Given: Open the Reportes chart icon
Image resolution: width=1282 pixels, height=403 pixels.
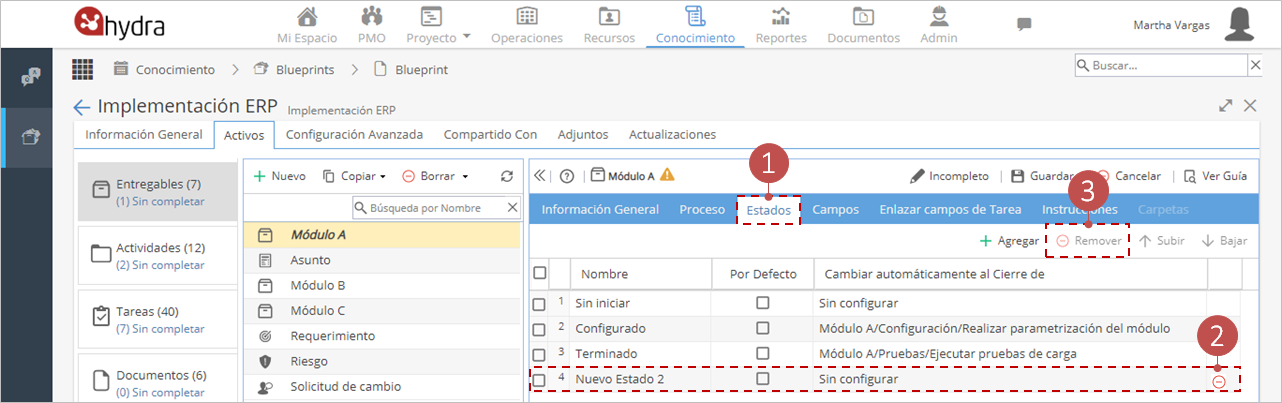Looking at the screenshot, I should (x=781, y=16).
